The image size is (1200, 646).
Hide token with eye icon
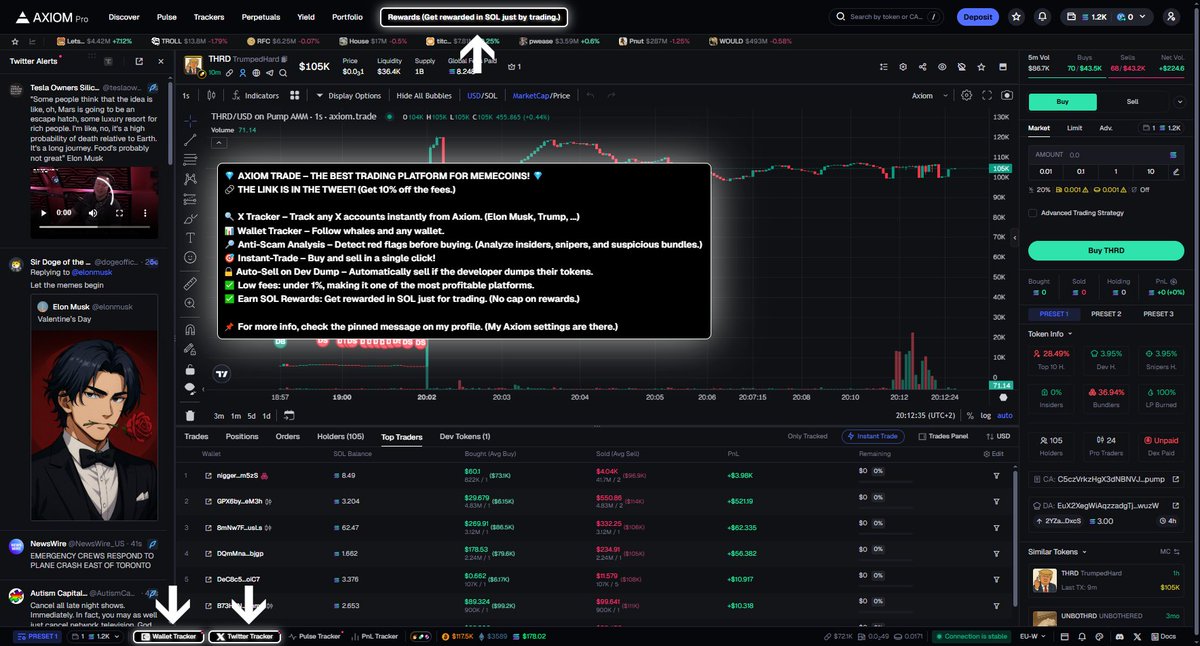[x=942, y=67]
